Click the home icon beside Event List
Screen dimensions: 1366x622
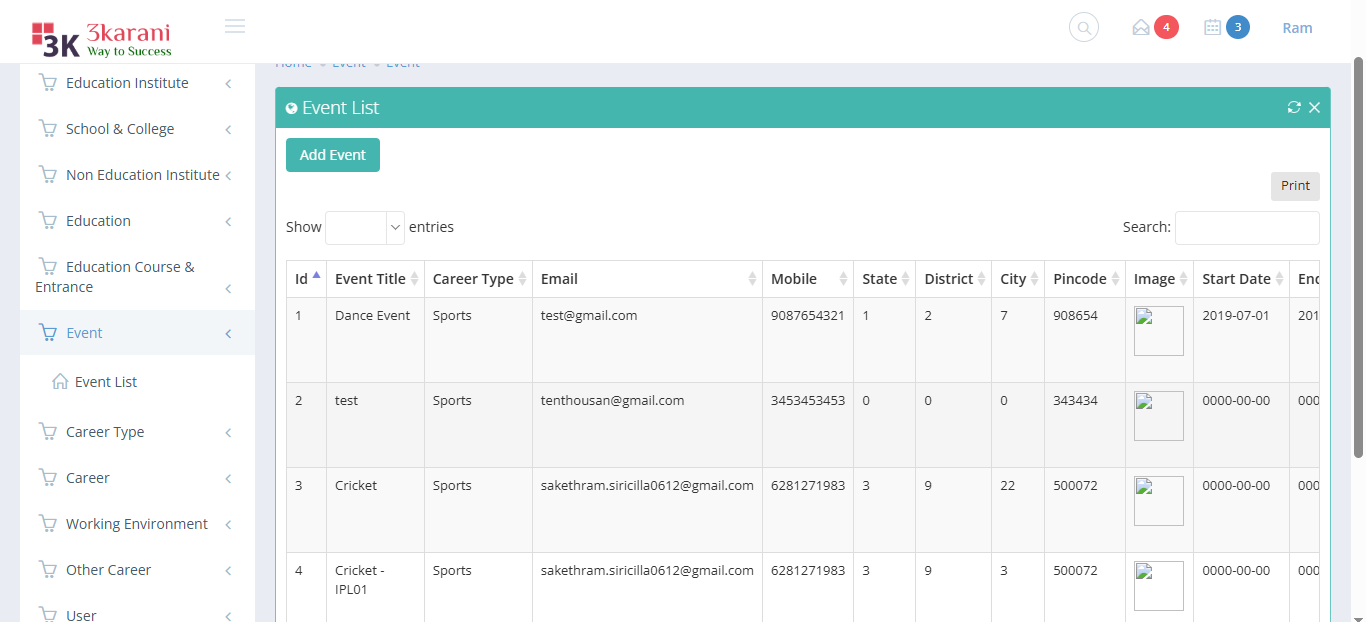coord(60,382)
